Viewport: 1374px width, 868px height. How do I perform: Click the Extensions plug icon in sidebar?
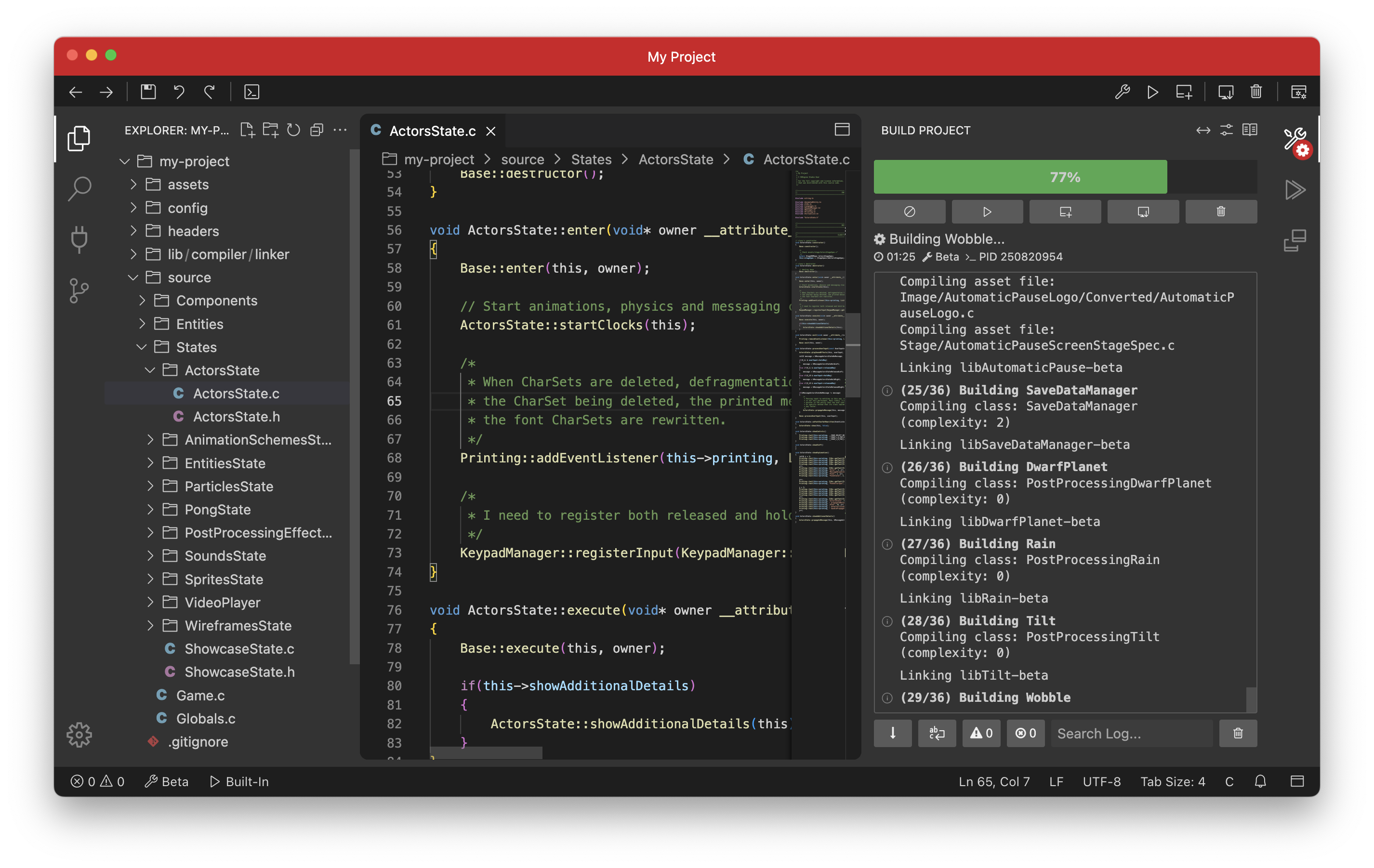(x=79, y=239)
